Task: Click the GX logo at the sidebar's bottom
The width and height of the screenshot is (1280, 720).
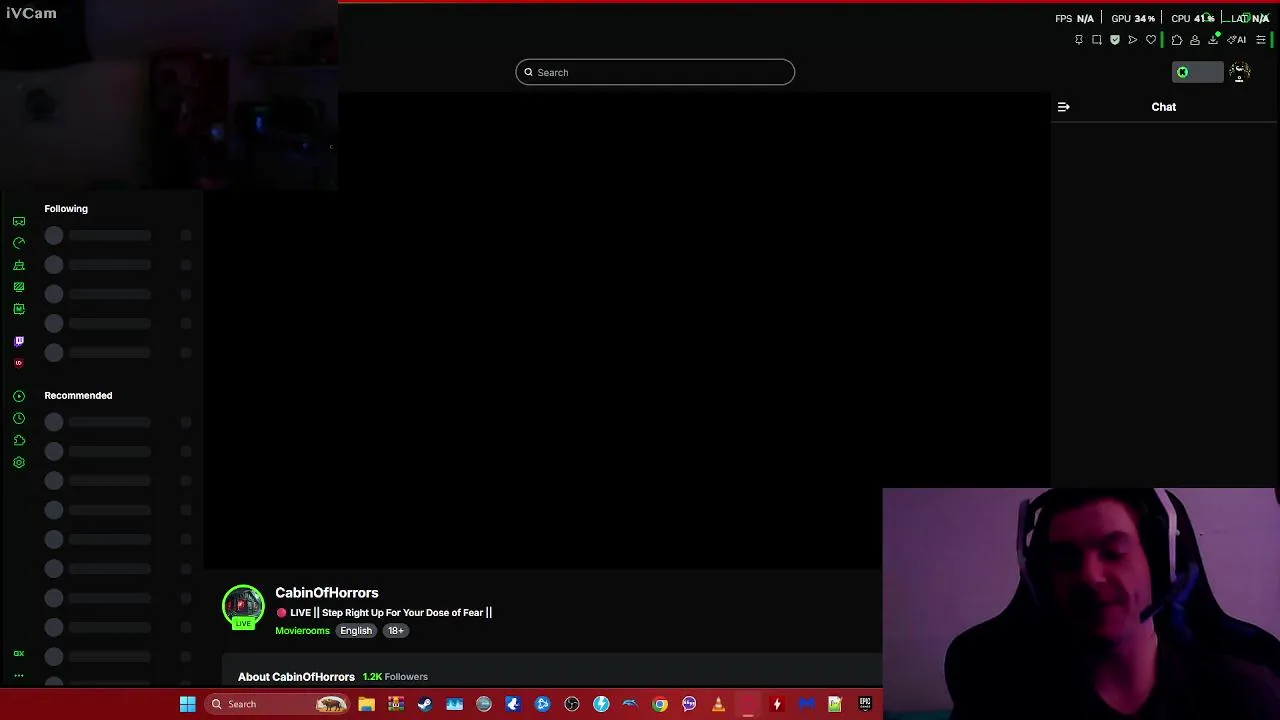Action: pyautogui.click(x=19, y=653)
